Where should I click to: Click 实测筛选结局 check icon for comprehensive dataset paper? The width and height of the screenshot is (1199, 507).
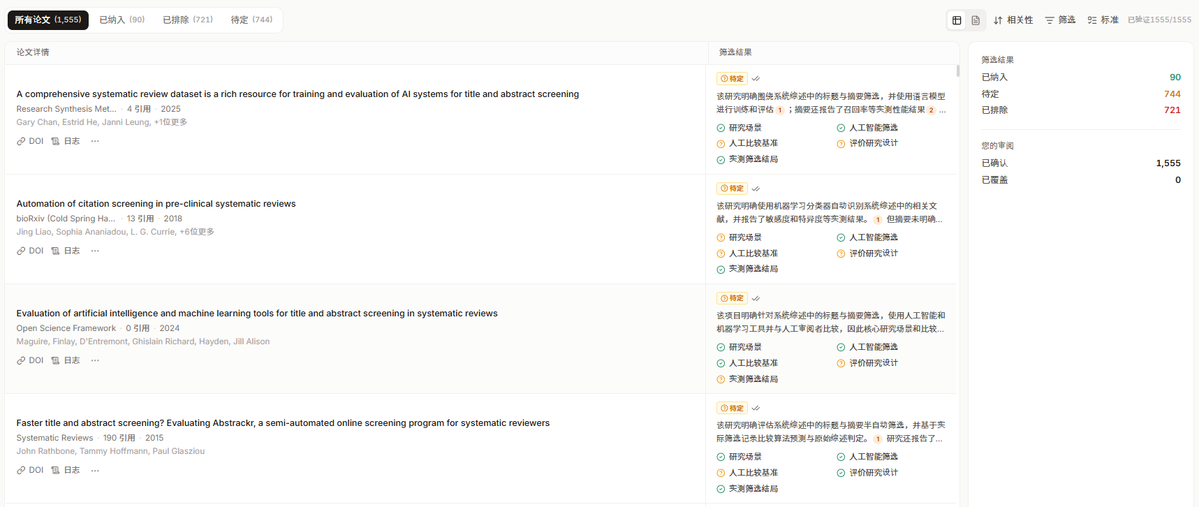click(720, 160)
